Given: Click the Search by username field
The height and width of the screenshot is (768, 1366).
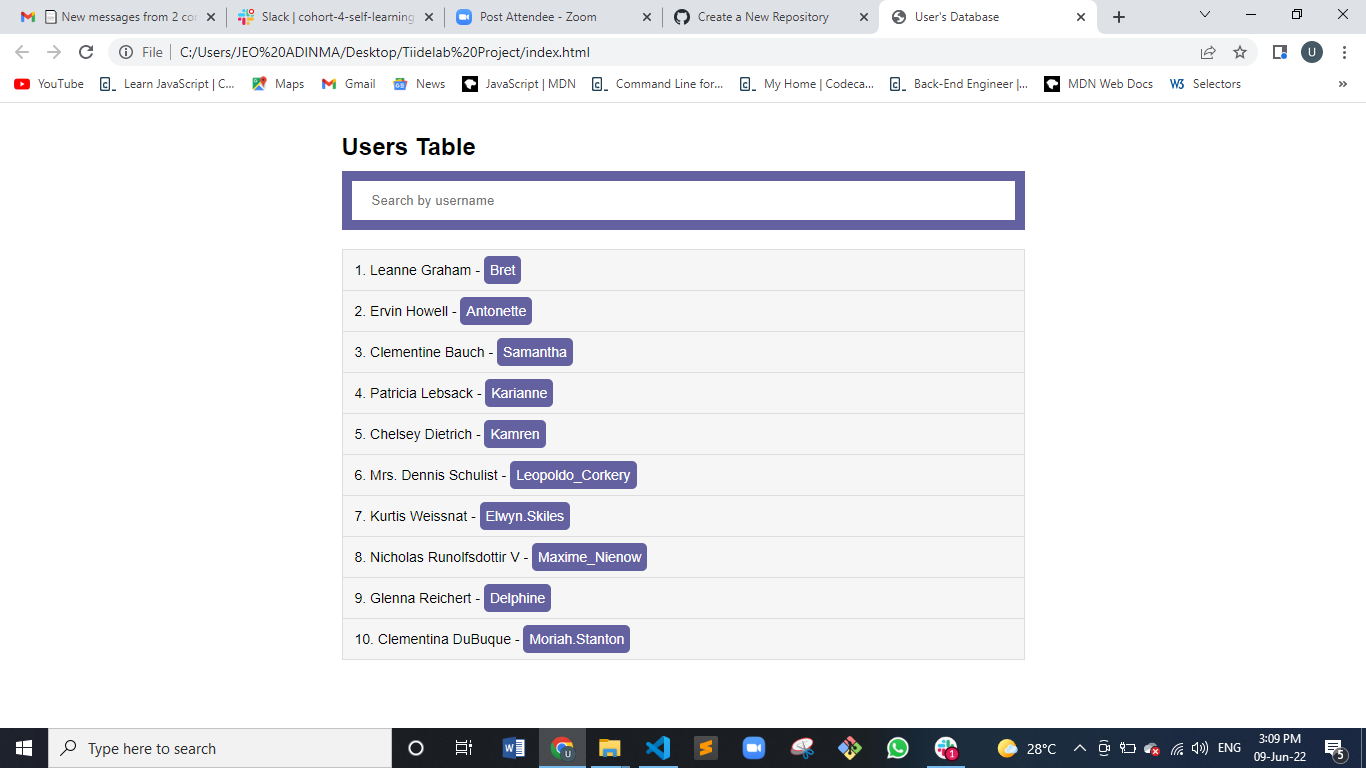Looking at the screenshot, I should tap(683, 200).
